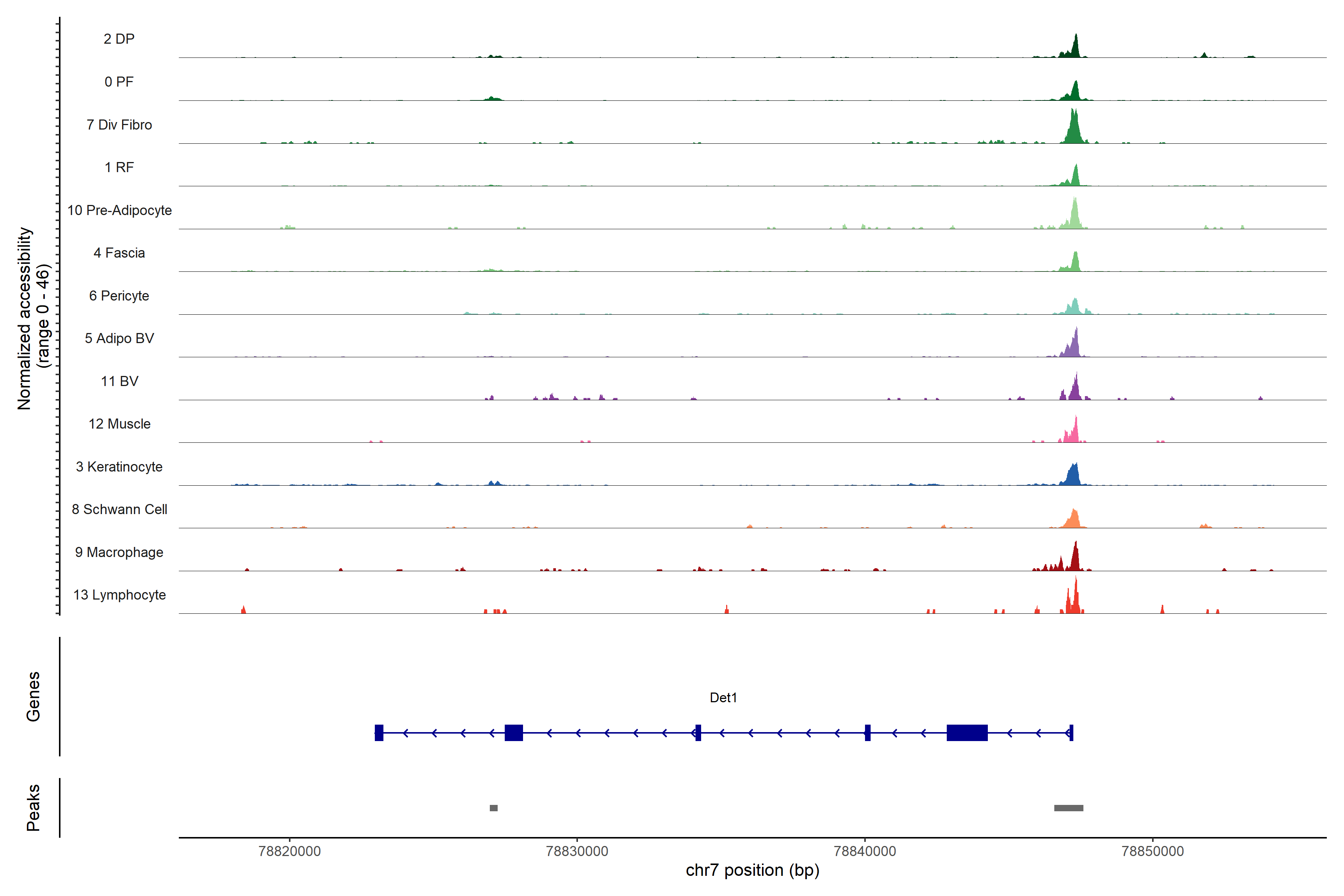Click the 0 PF track label
This screenshot has width=1344, height=896.
tap(119, 82)
